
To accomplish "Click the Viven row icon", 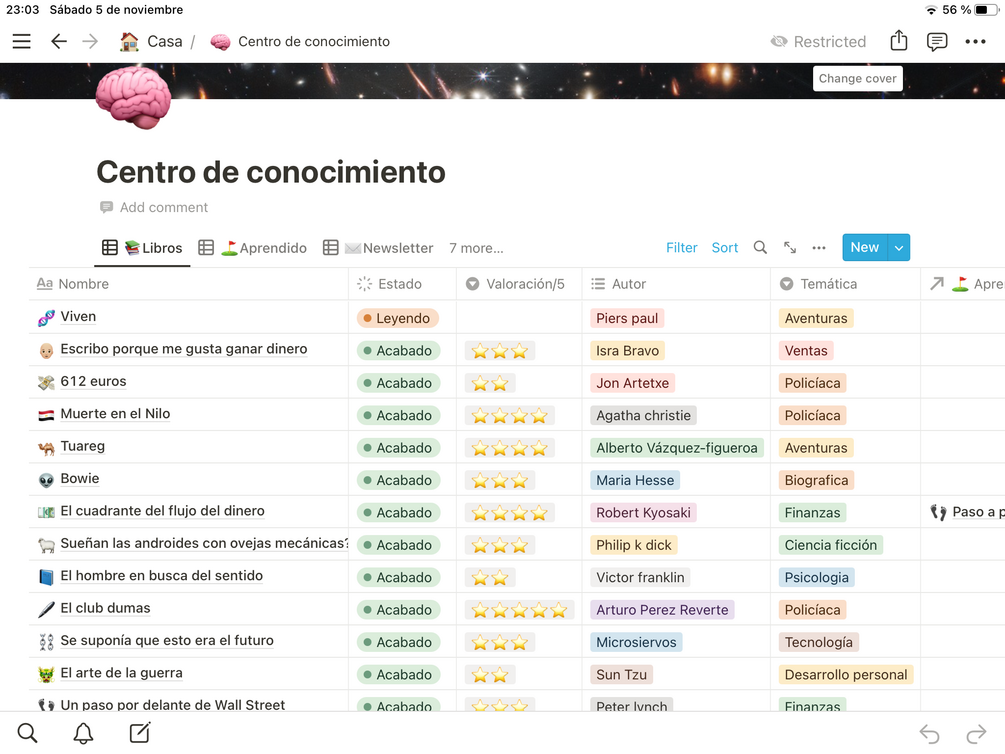I will (x=46, y=317).
